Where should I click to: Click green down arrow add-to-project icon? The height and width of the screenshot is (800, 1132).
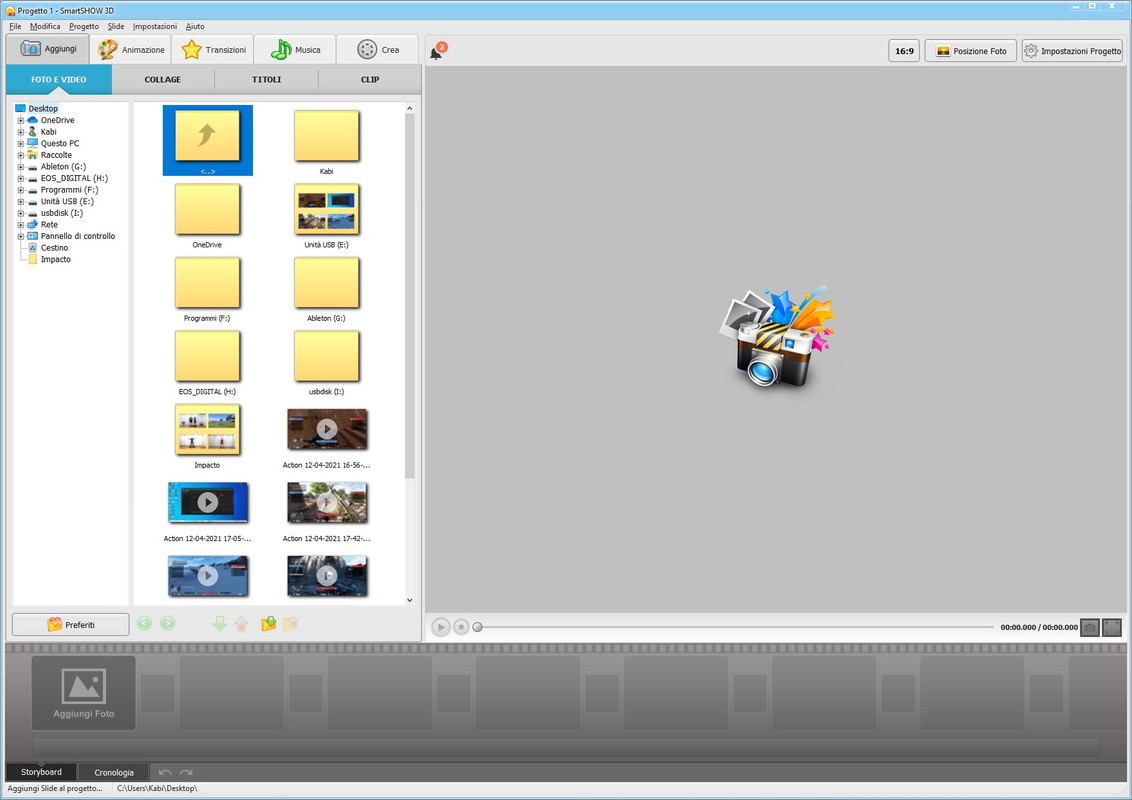tap(219, 623)
